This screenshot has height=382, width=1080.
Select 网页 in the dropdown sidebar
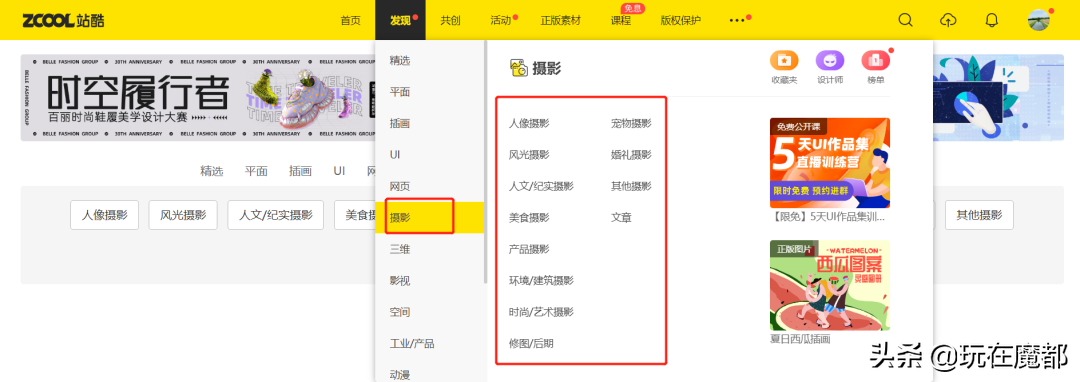399,186
